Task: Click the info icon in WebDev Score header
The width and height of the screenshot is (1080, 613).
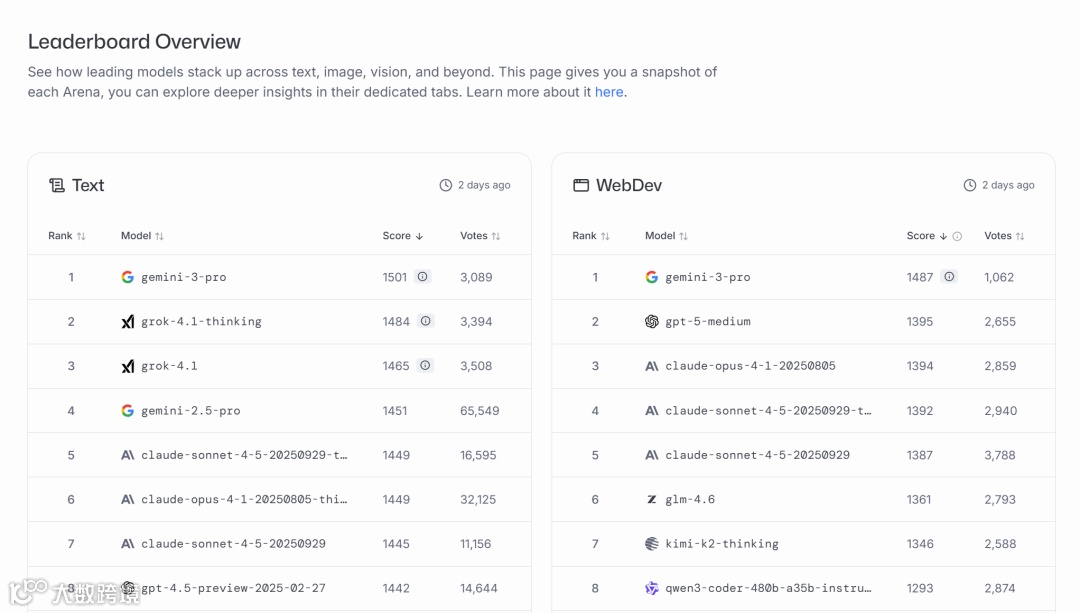Action: coord(957,236)
